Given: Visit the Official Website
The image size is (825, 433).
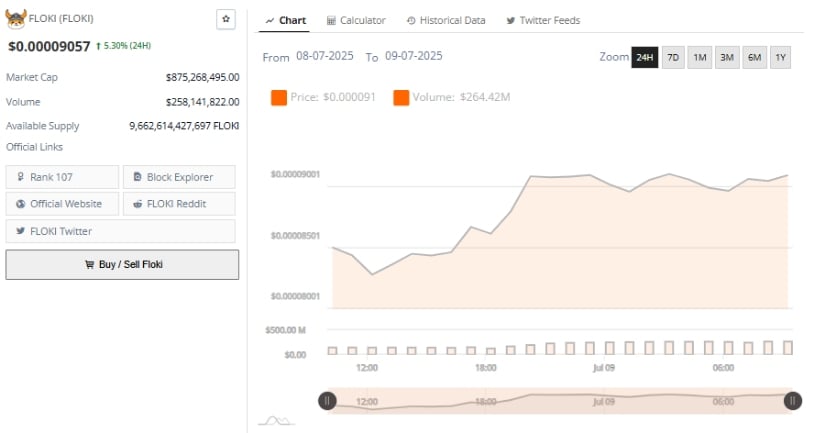Looking at the screenshot, I should click(x=62, y=204).
